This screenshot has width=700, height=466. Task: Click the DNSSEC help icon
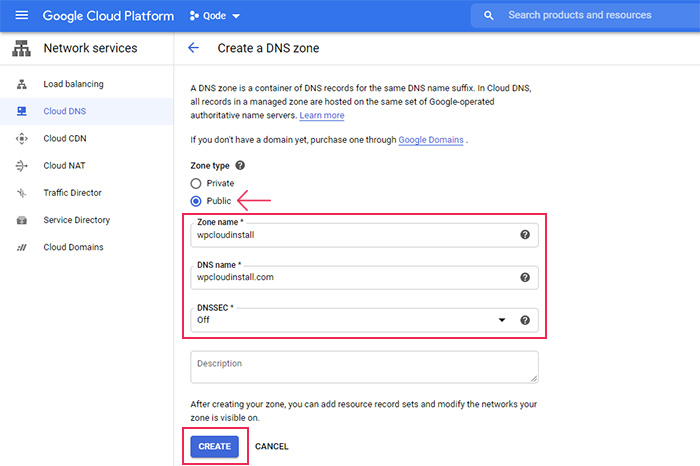[525, 320]
